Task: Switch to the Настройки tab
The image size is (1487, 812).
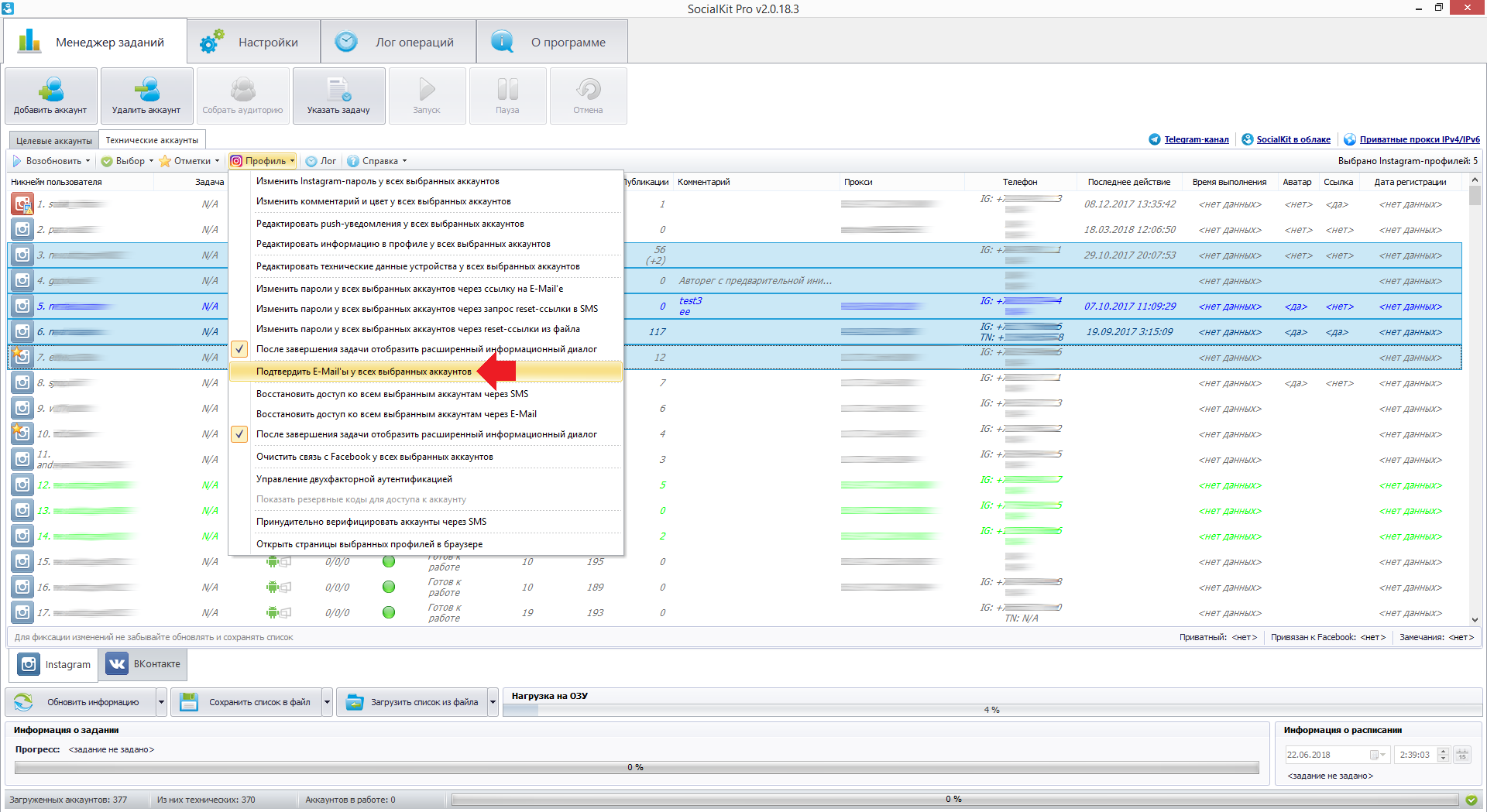Action: click(254, 42)
